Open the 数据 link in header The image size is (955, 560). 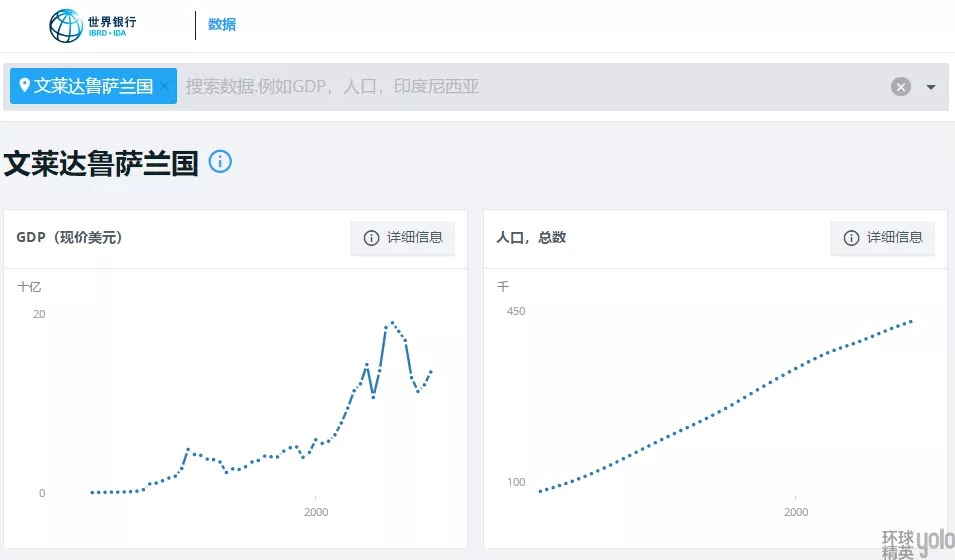pos(222,25)
